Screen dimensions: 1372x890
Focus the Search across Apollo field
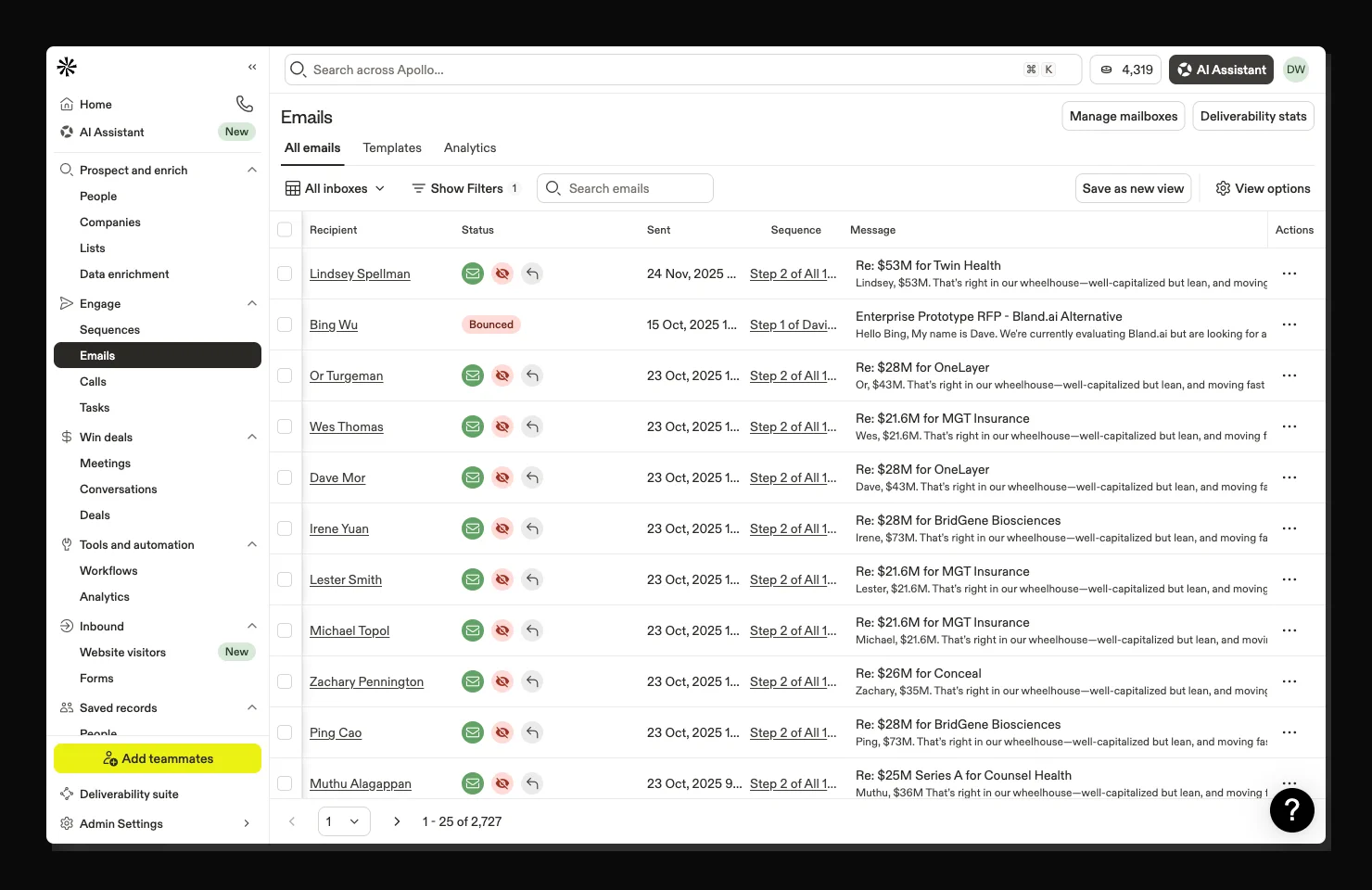(683, 70)
